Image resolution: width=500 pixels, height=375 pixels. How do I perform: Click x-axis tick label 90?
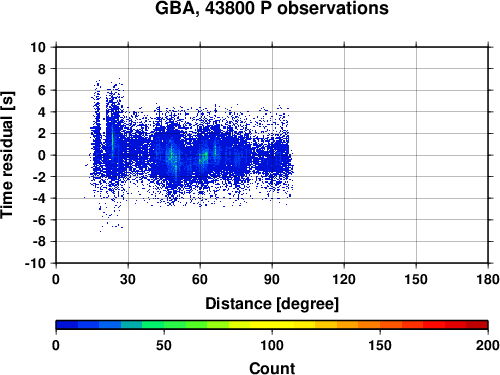click(x=272, y=279)
